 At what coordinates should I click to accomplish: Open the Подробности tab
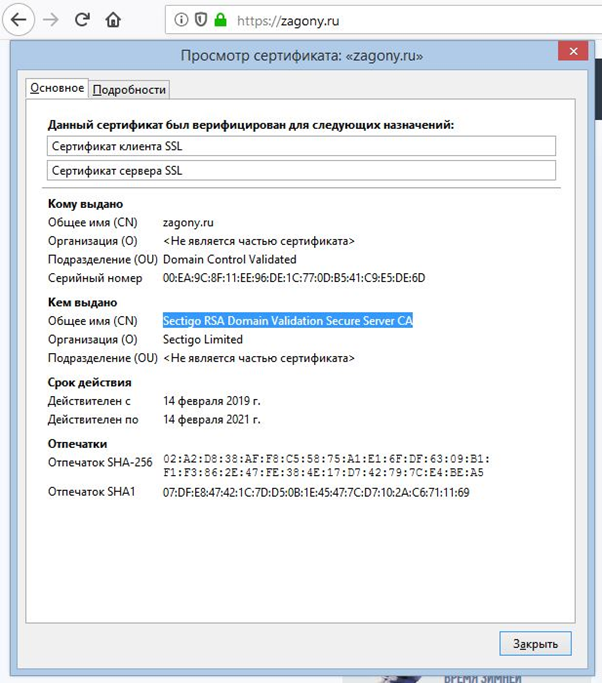[129, 90]
